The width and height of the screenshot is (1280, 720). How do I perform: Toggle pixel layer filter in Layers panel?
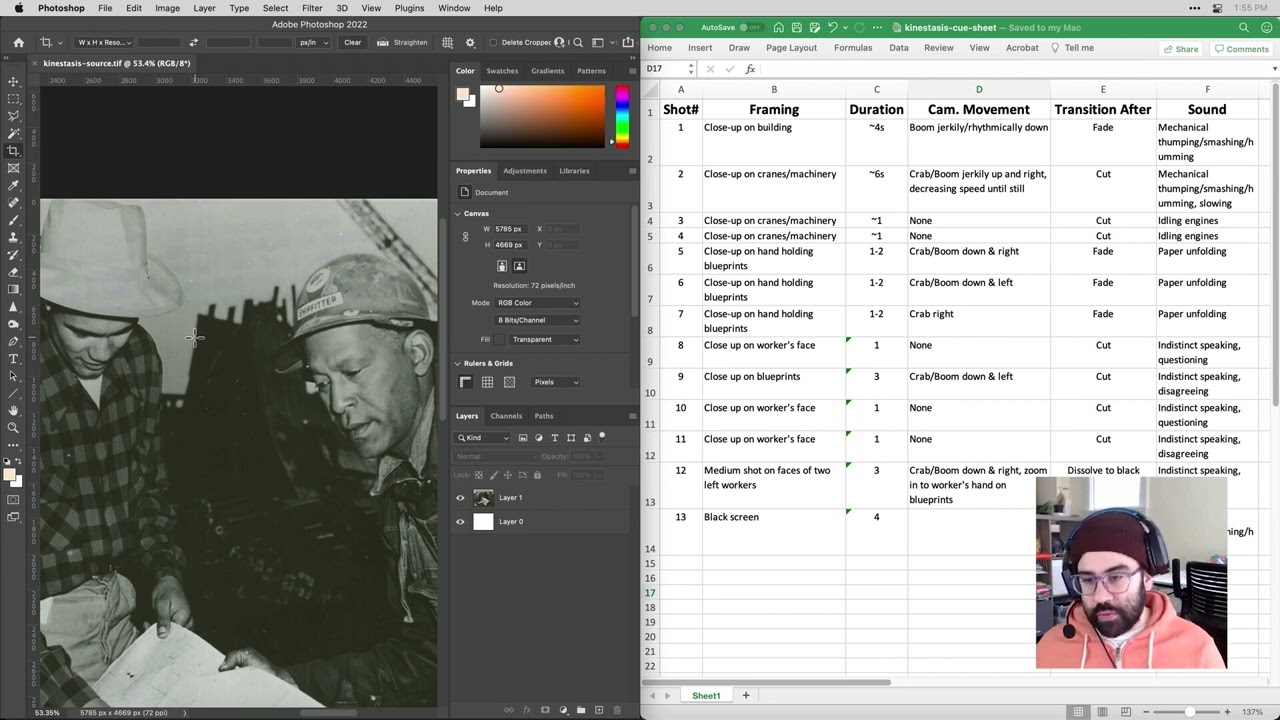tap(523, 438)
